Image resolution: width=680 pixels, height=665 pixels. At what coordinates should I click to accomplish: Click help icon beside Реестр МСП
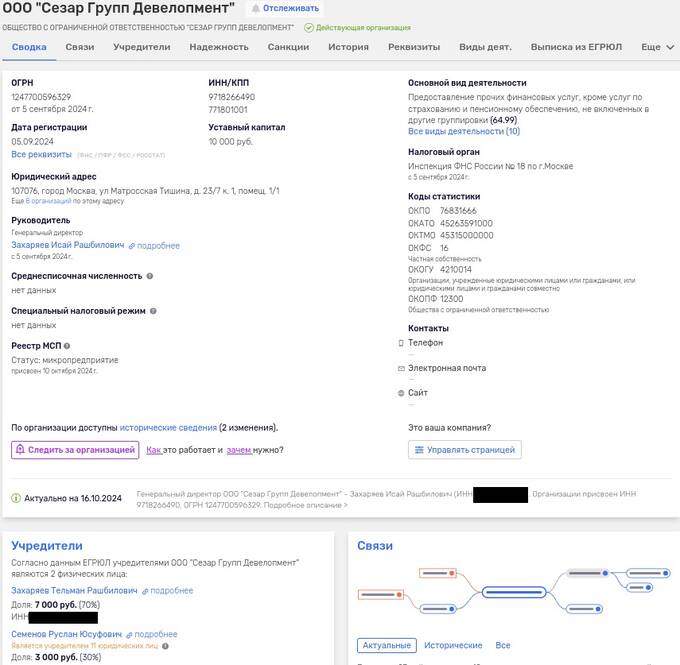[x=67, y=346]
